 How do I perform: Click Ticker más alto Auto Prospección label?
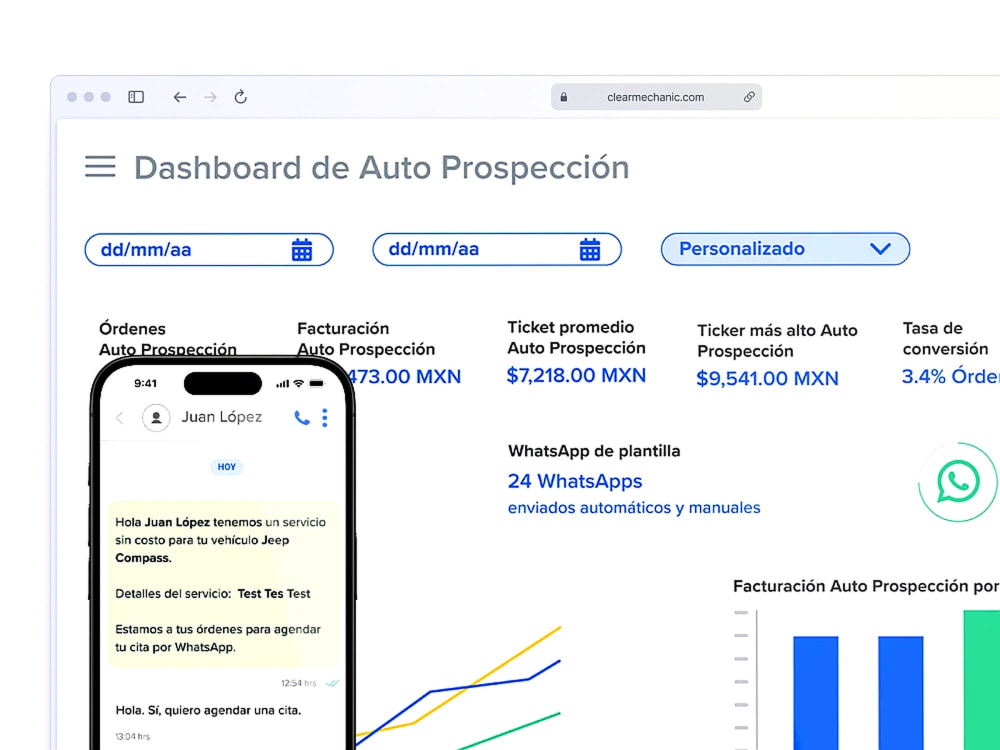tap(777, 341)
